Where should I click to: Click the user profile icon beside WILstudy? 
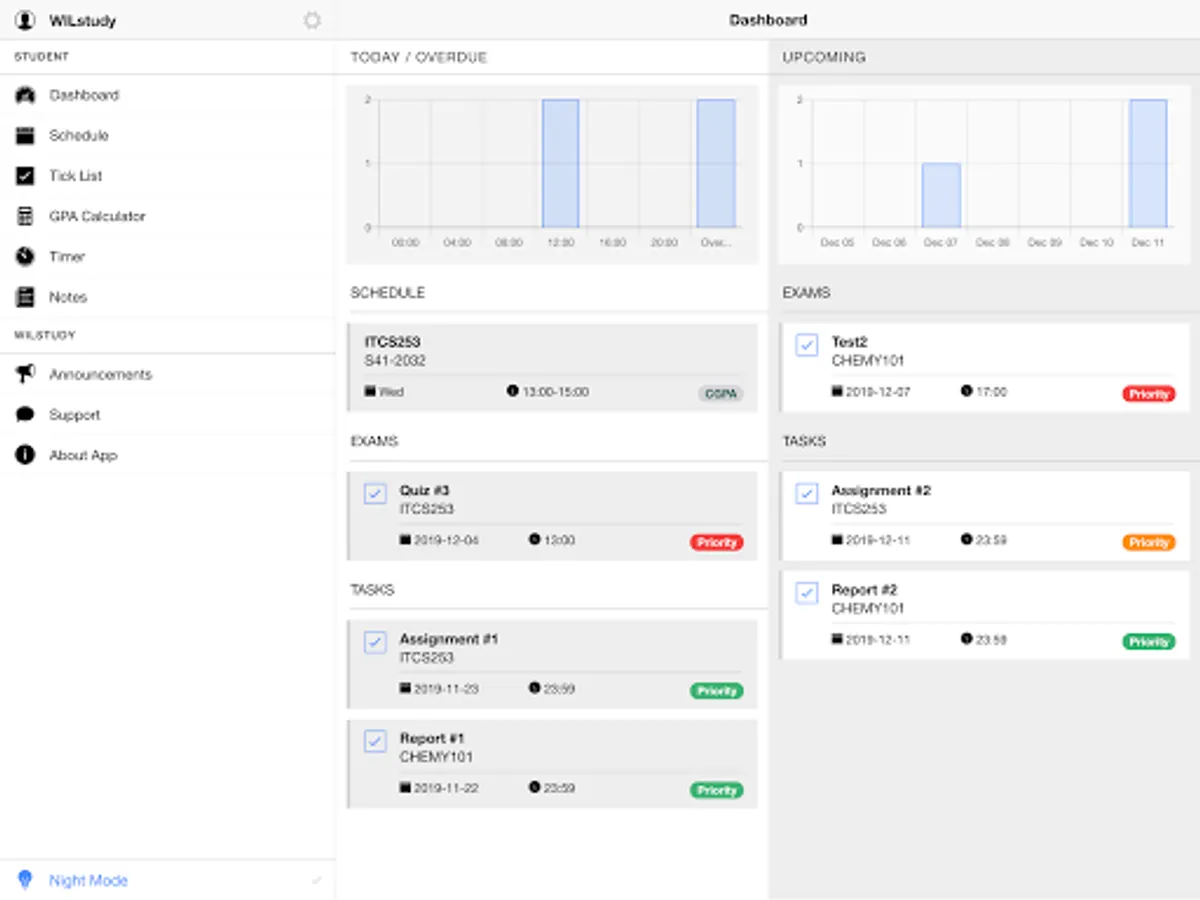pyautogui.click(x=25, y=20)
